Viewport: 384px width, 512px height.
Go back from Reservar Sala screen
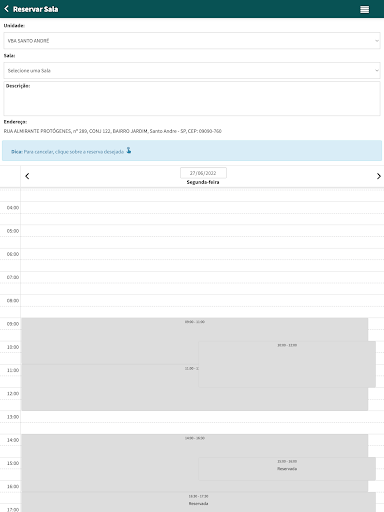point(6,9)
